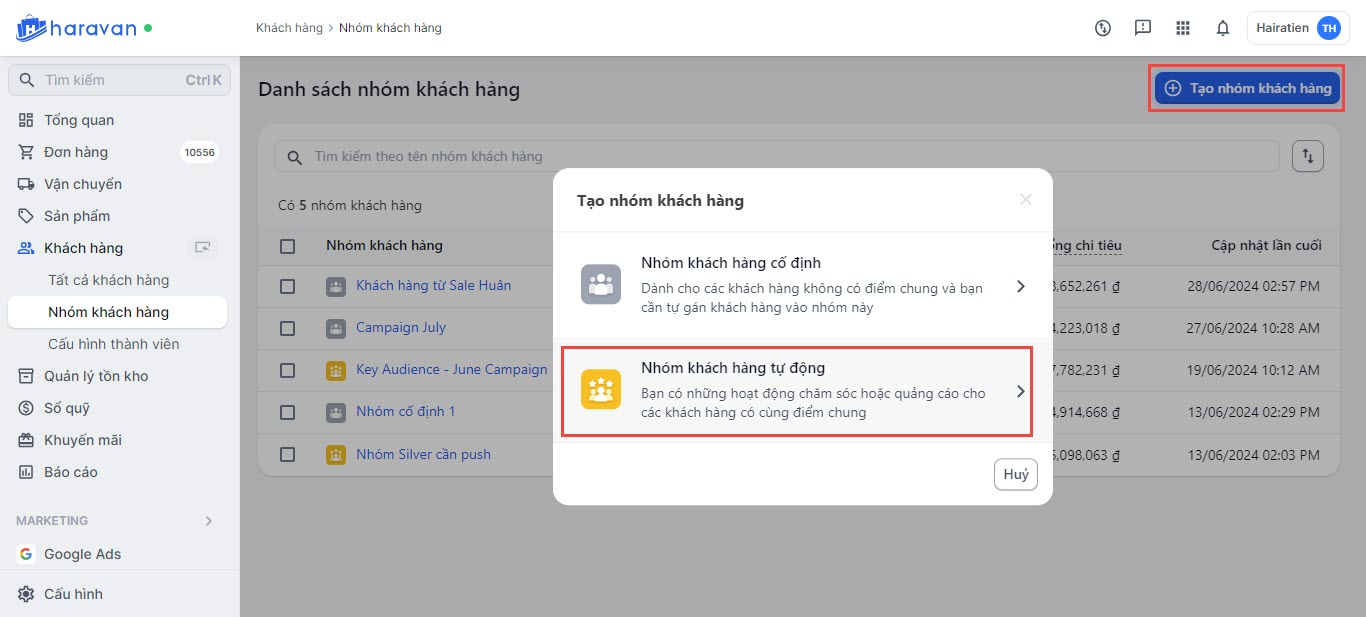Image resolution: width=1366 pixels, height=617 pixels.
Task: Select the yellow automatic group icon
Action: pos(601,391)
